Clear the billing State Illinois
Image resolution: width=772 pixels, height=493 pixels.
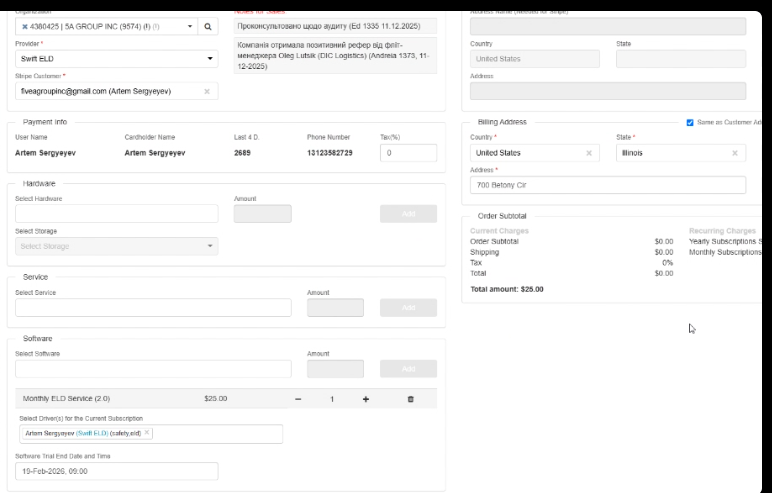coord(735,153)
